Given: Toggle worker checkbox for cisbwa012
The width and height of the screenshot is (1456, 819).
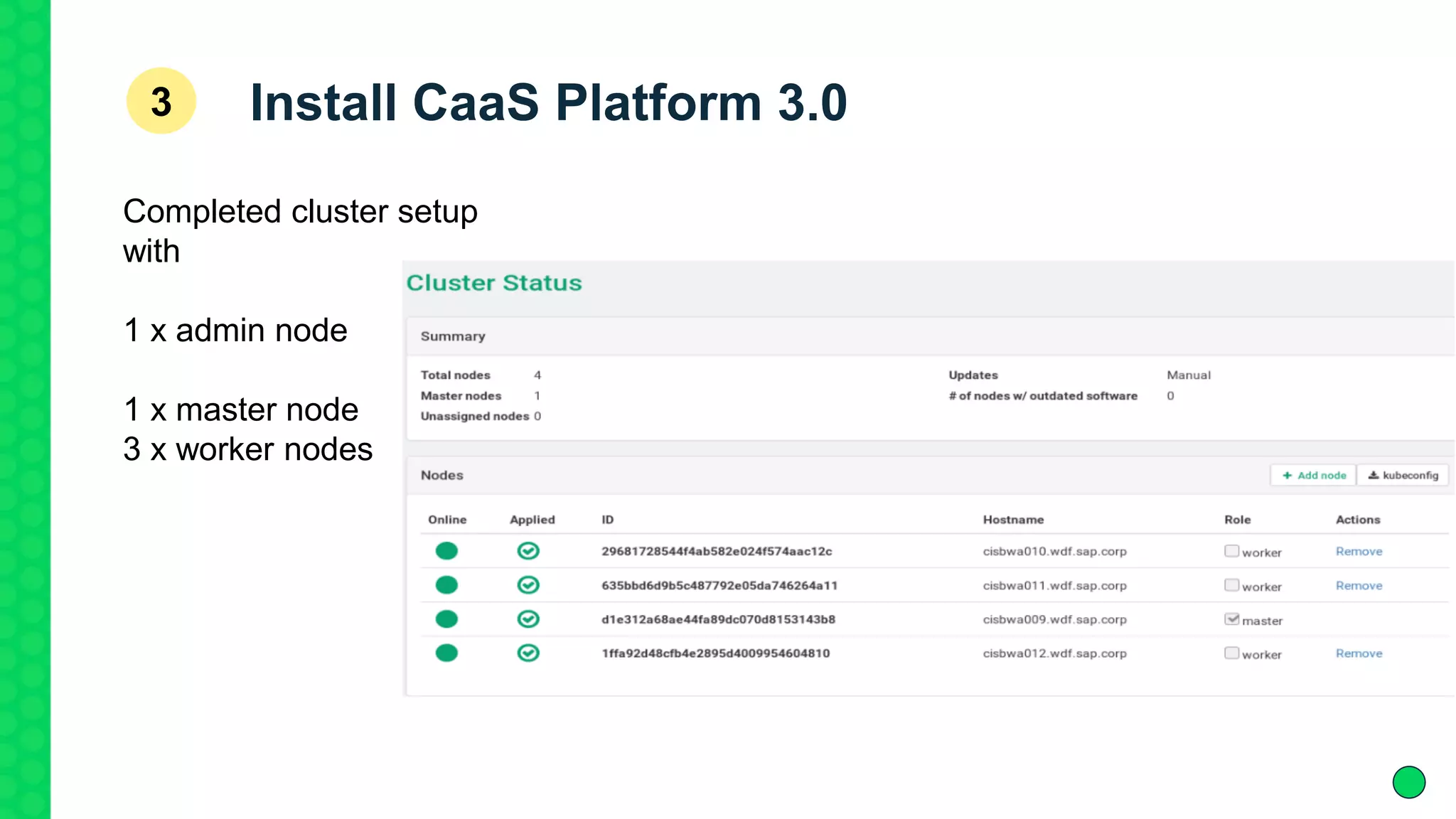Looking at the screenshot, I should [1232, 653].
